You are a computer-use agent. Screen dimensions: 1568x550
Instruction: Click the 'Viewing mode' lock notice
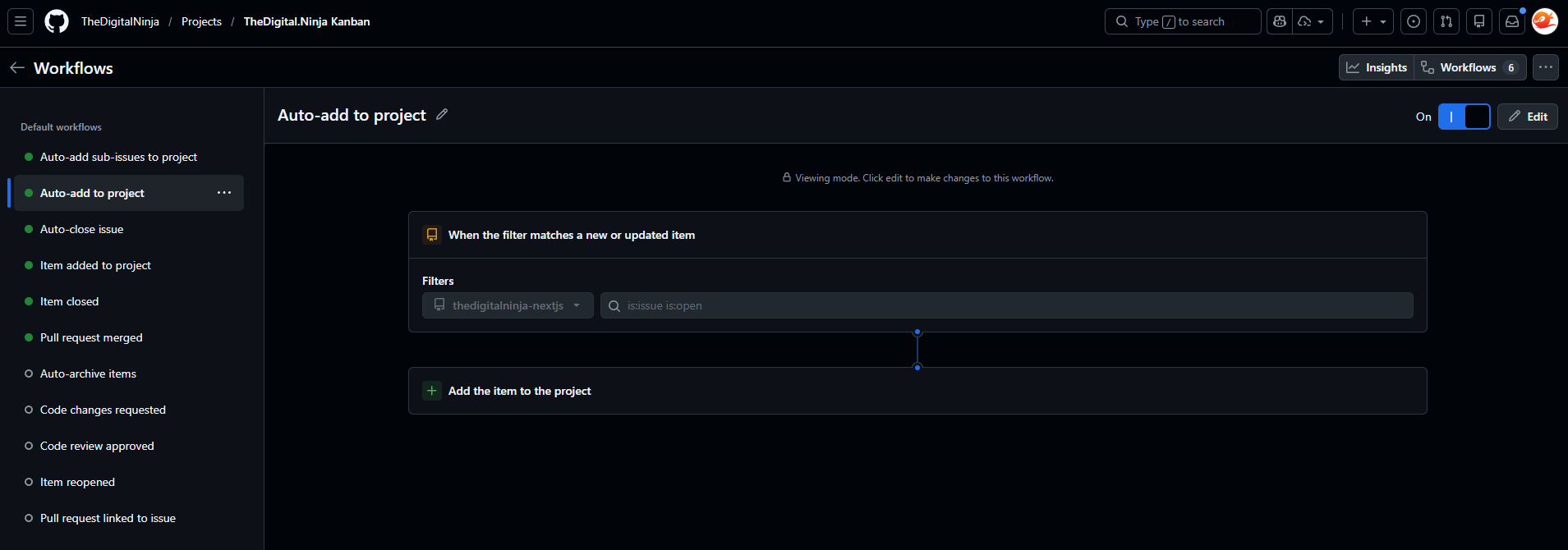[917, 178]
